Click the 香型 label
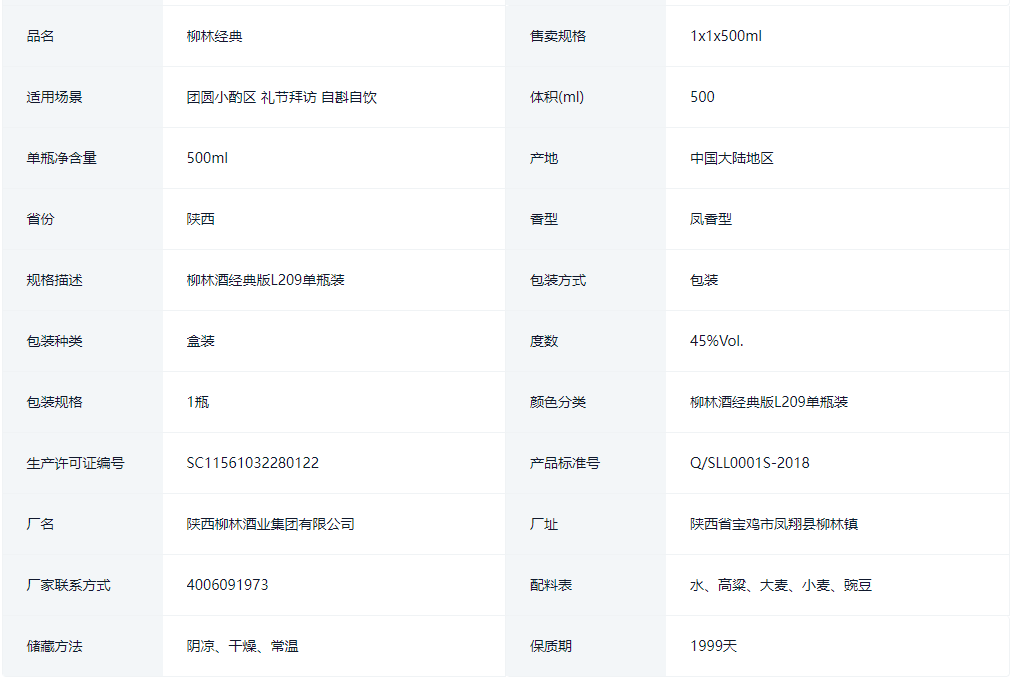The height and width of the screenshot is (685, 1011). (x=544, y=219)
